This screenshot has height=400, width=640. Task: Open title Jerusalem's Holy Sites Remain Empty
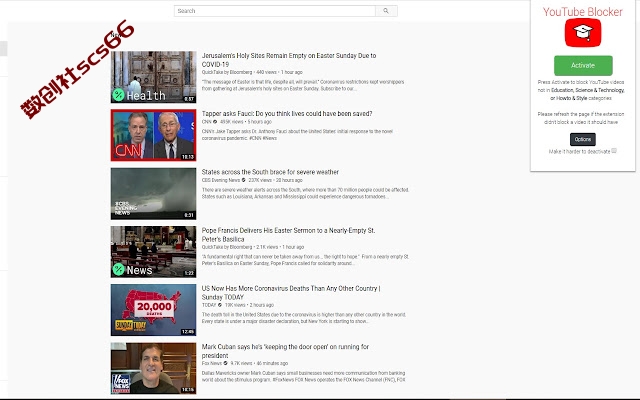click(x=289, y=60)
